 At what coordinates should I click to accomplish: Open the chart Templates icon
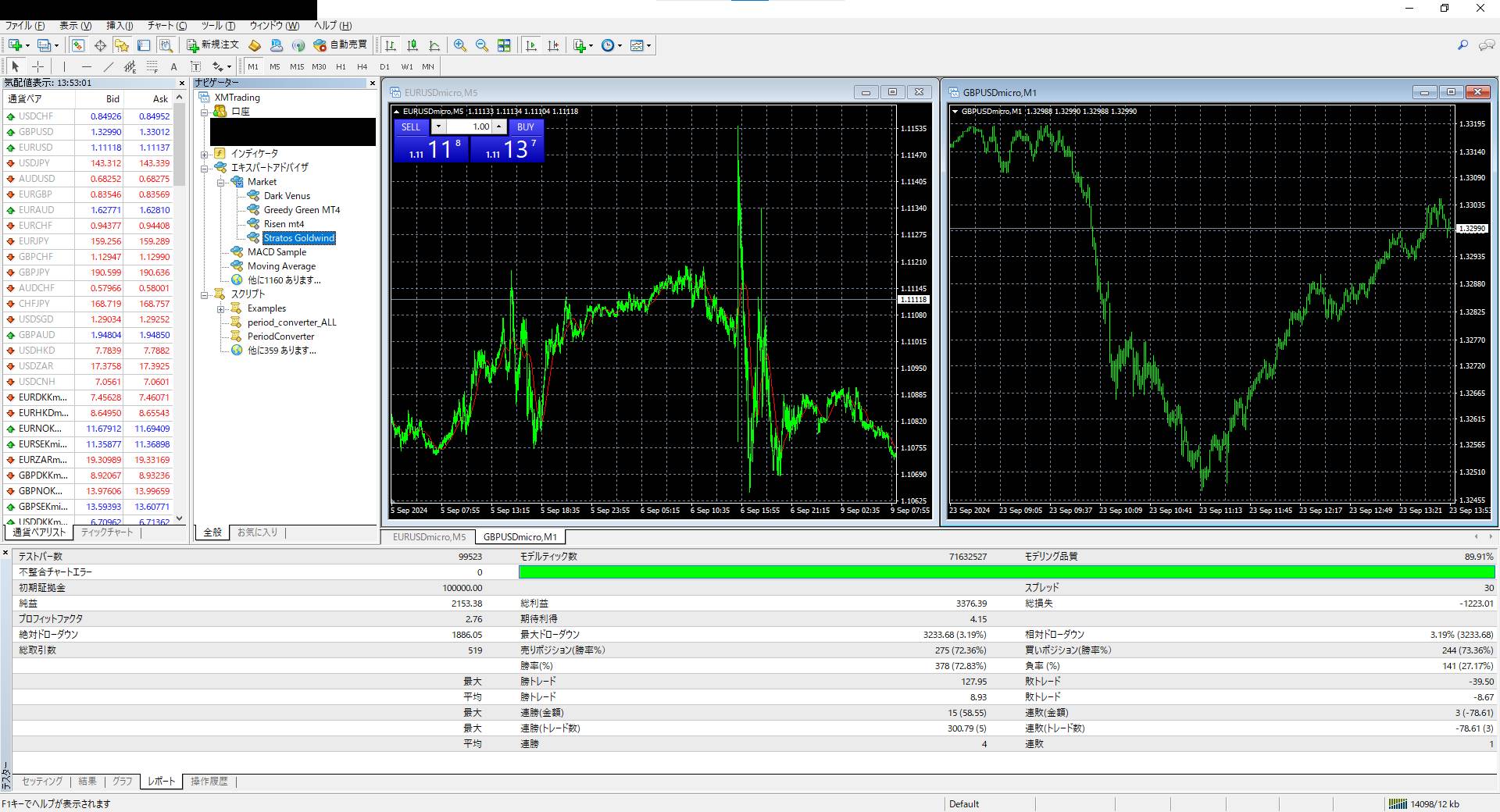(x=637, y=45)
